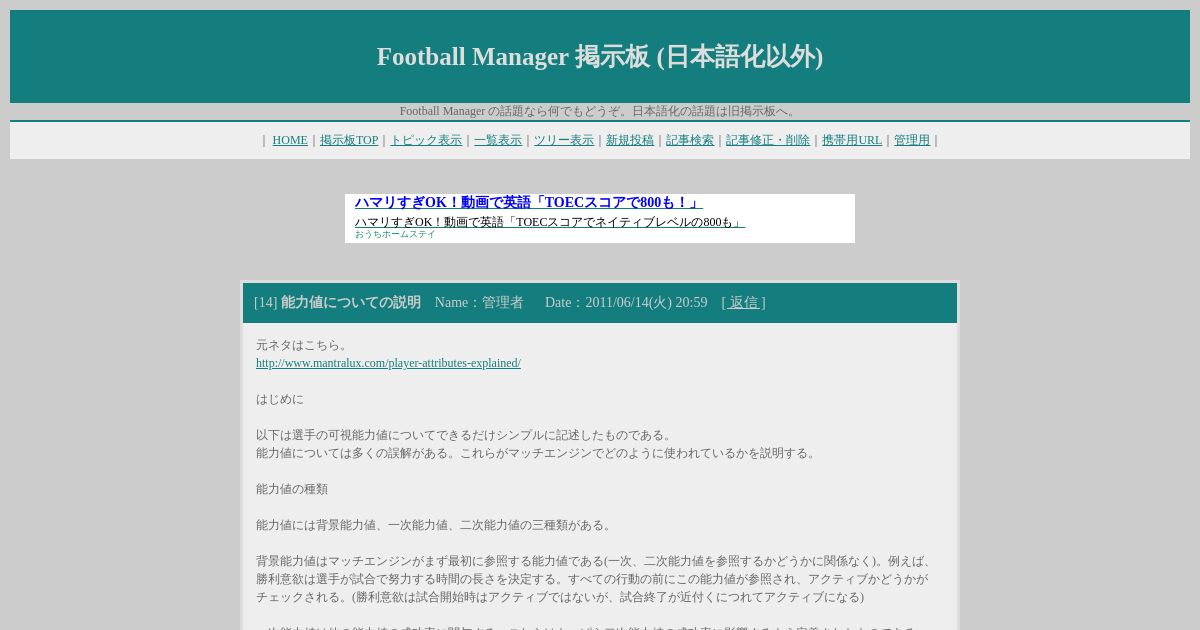The width and height of the screenshot is (1200, 630).
Task: Click post title 能力値についての説明
Action: 351,303
